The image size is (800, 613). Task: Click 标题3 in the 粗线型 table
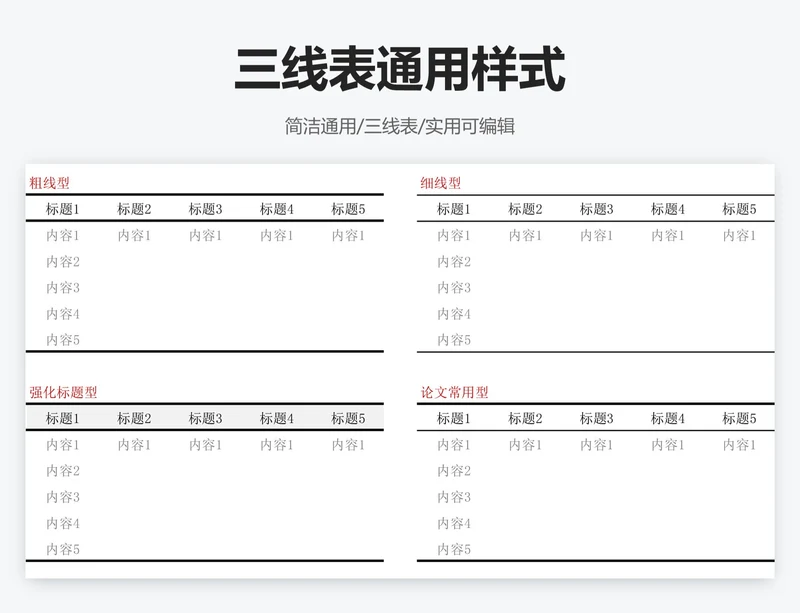pyautogui.click(x=206, y=209)
